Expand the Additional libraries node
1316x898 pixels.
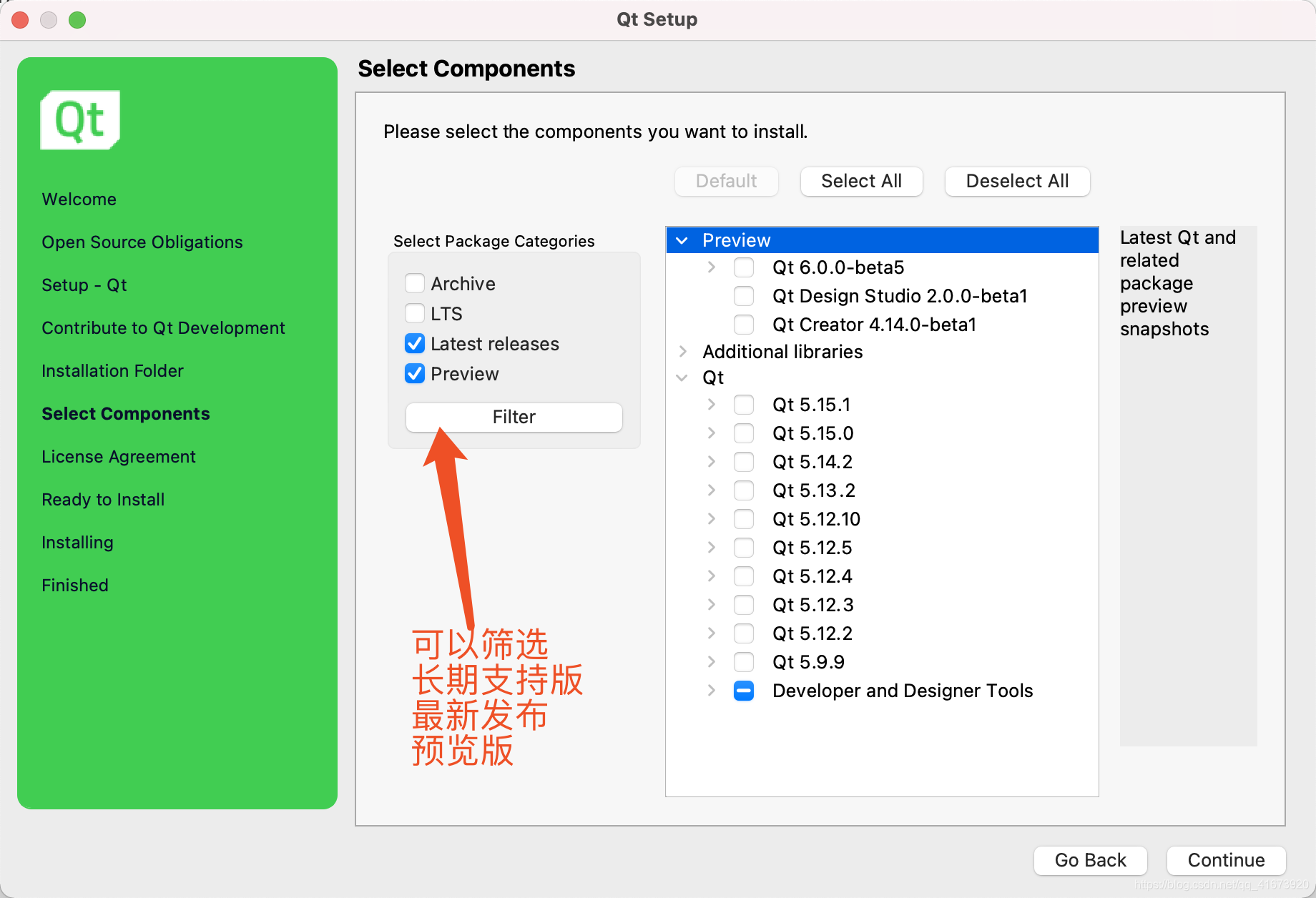(682, 351)
